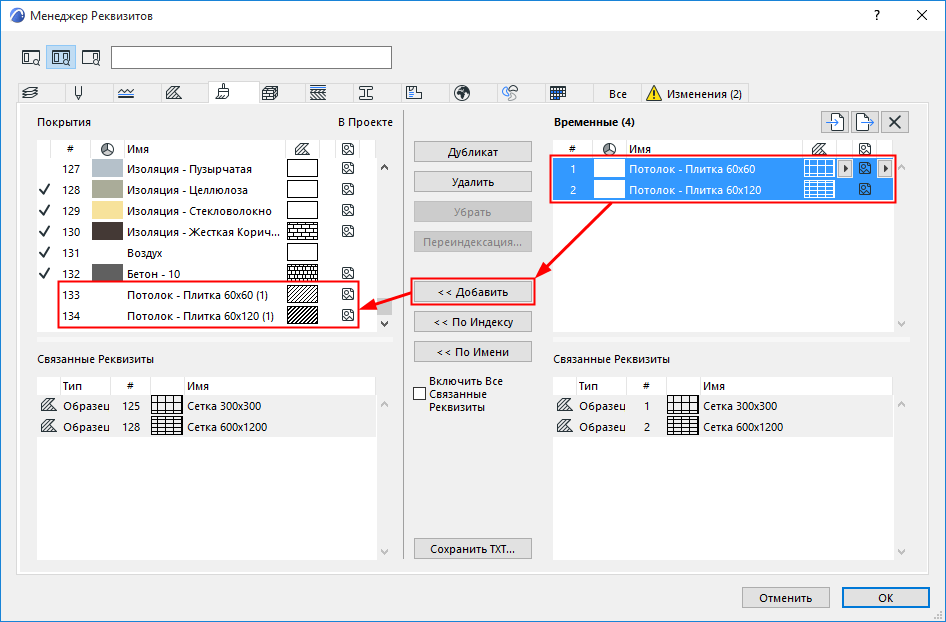Confirm with the OK button

tap(886, 598)
